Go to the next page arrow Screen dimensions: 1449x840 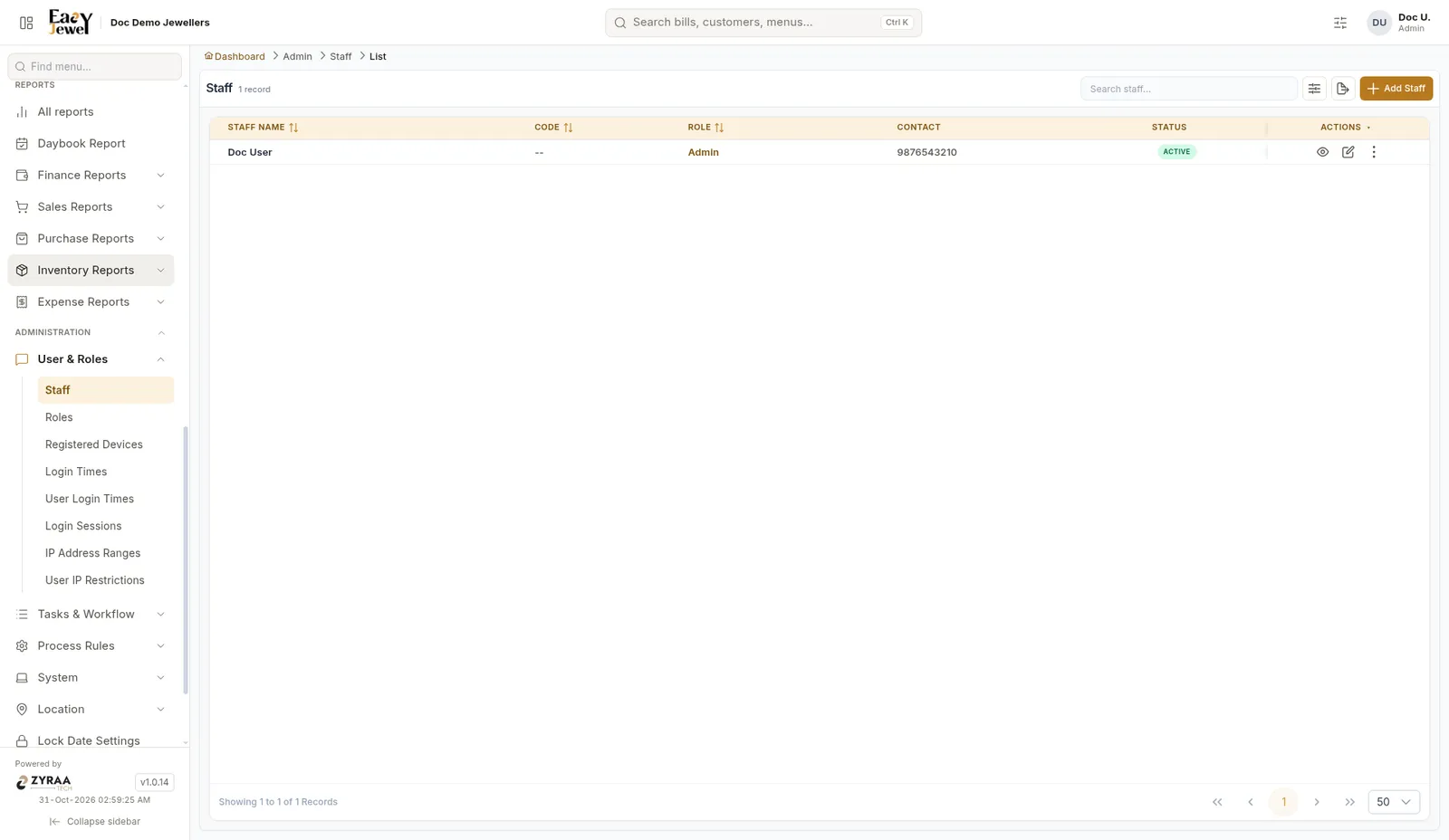point(1317,802)
